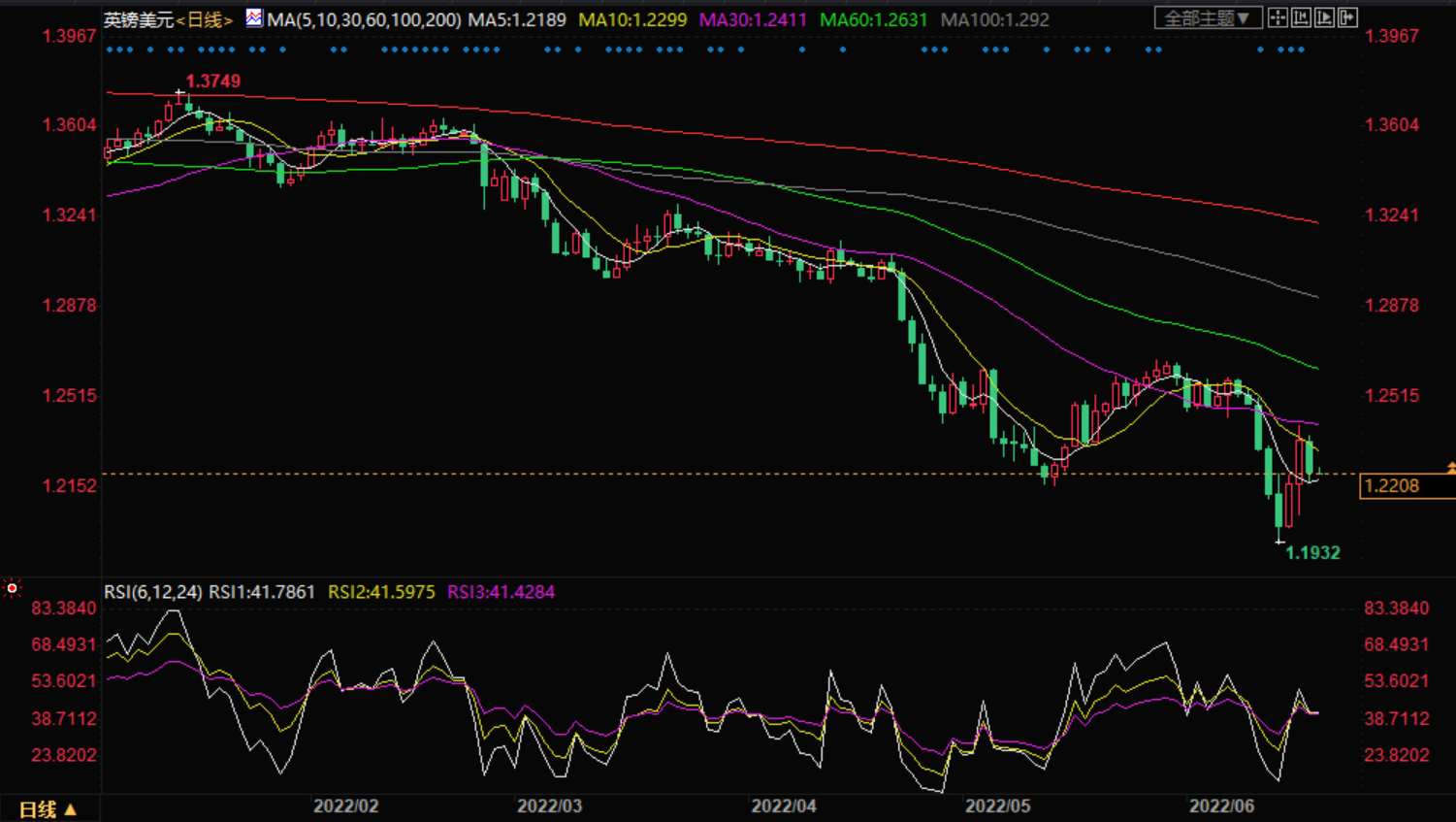Click 68.4931 on the right RSI axis
The image size is (1456, 822).
pos(1397,644)
